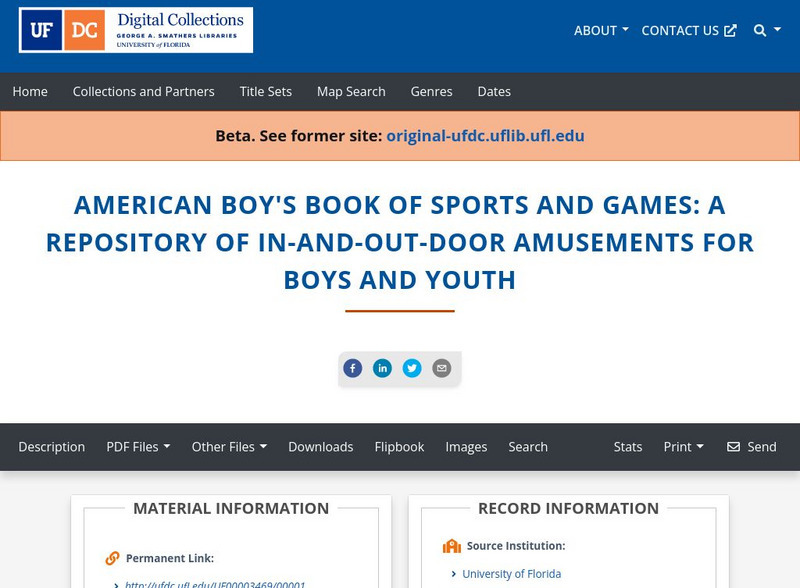
Task: Share the page via the LinkedIn icon
Action: click(x=382, y=368)
